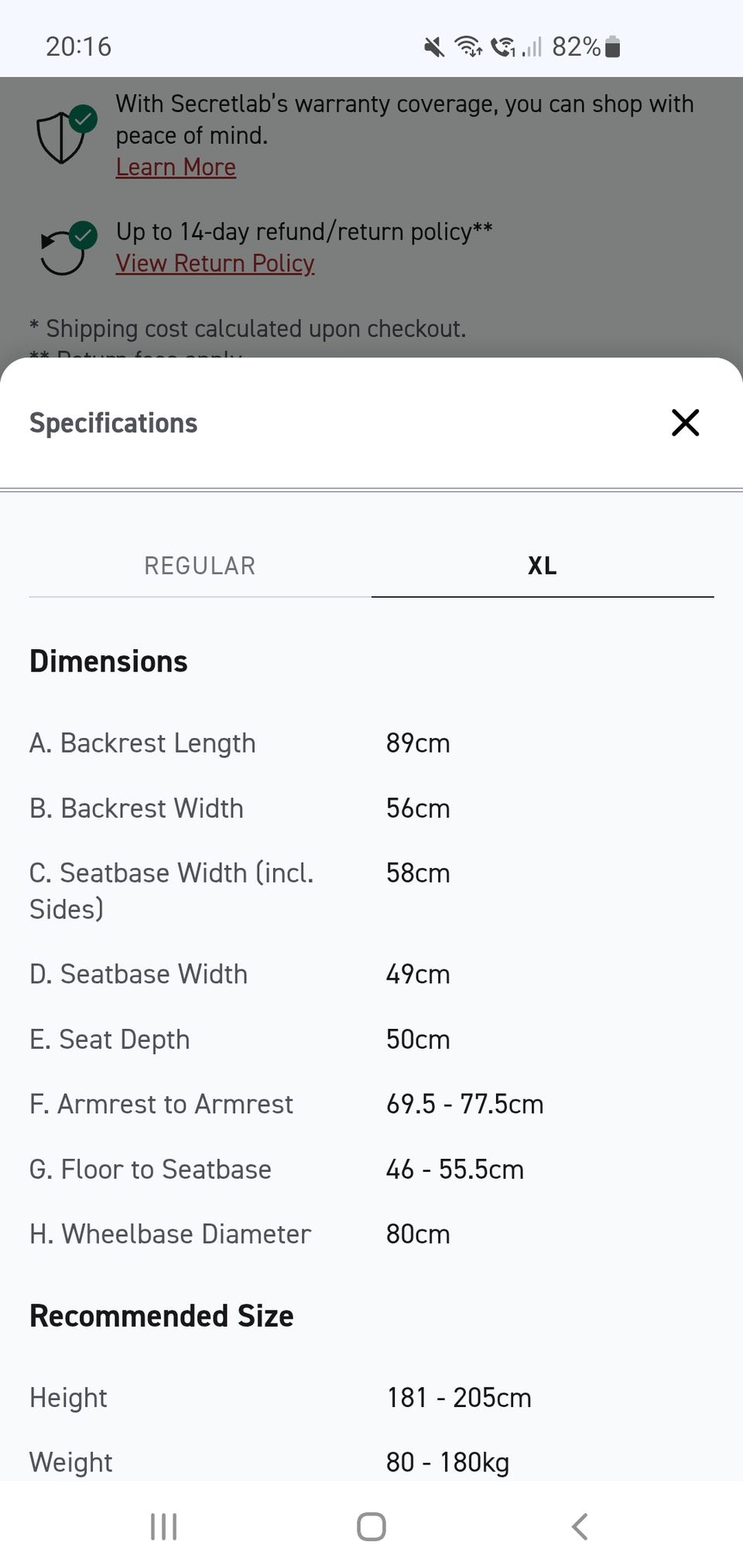Tap the Recommended Size heading
743x1568 pixels.
(162, 1316)
